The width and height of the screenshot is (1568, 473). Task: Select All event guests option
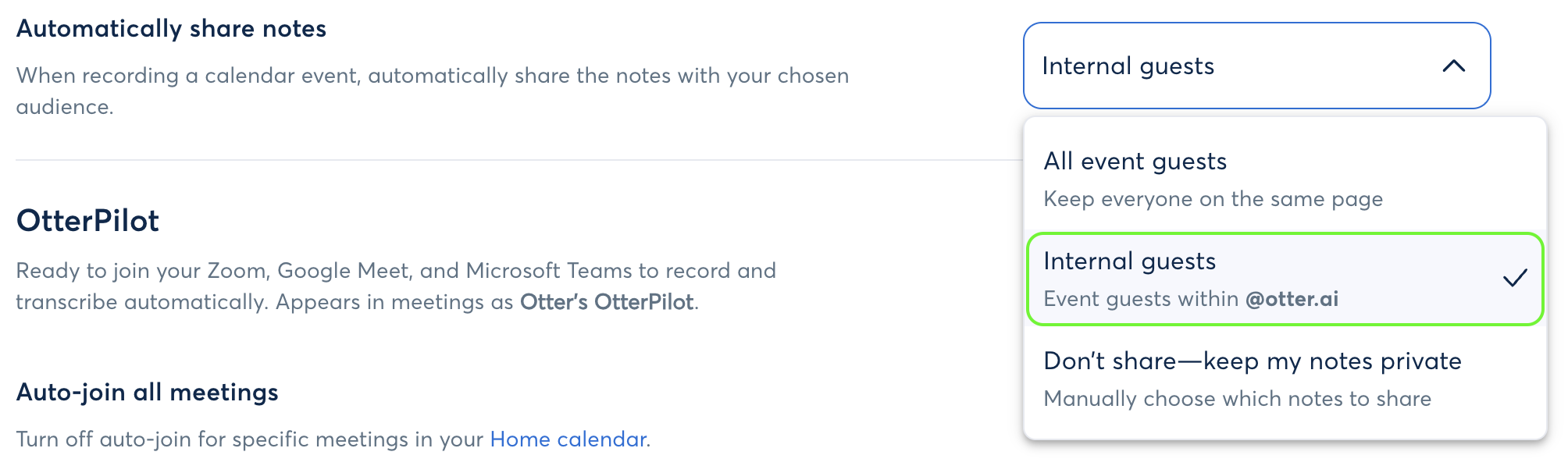pos(1135,162)
